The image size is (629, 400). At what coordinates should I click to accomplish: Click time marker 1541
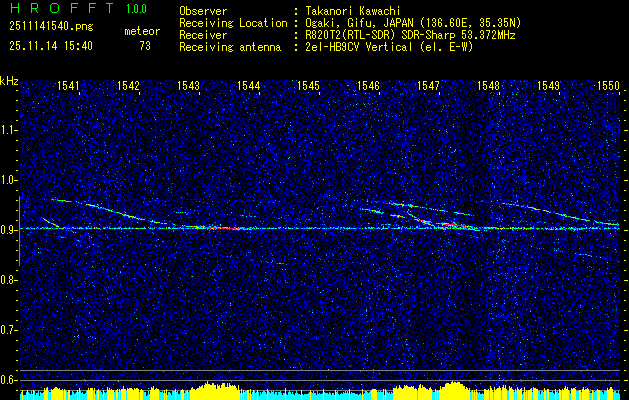pyautogui.click(x=68, y=85)
